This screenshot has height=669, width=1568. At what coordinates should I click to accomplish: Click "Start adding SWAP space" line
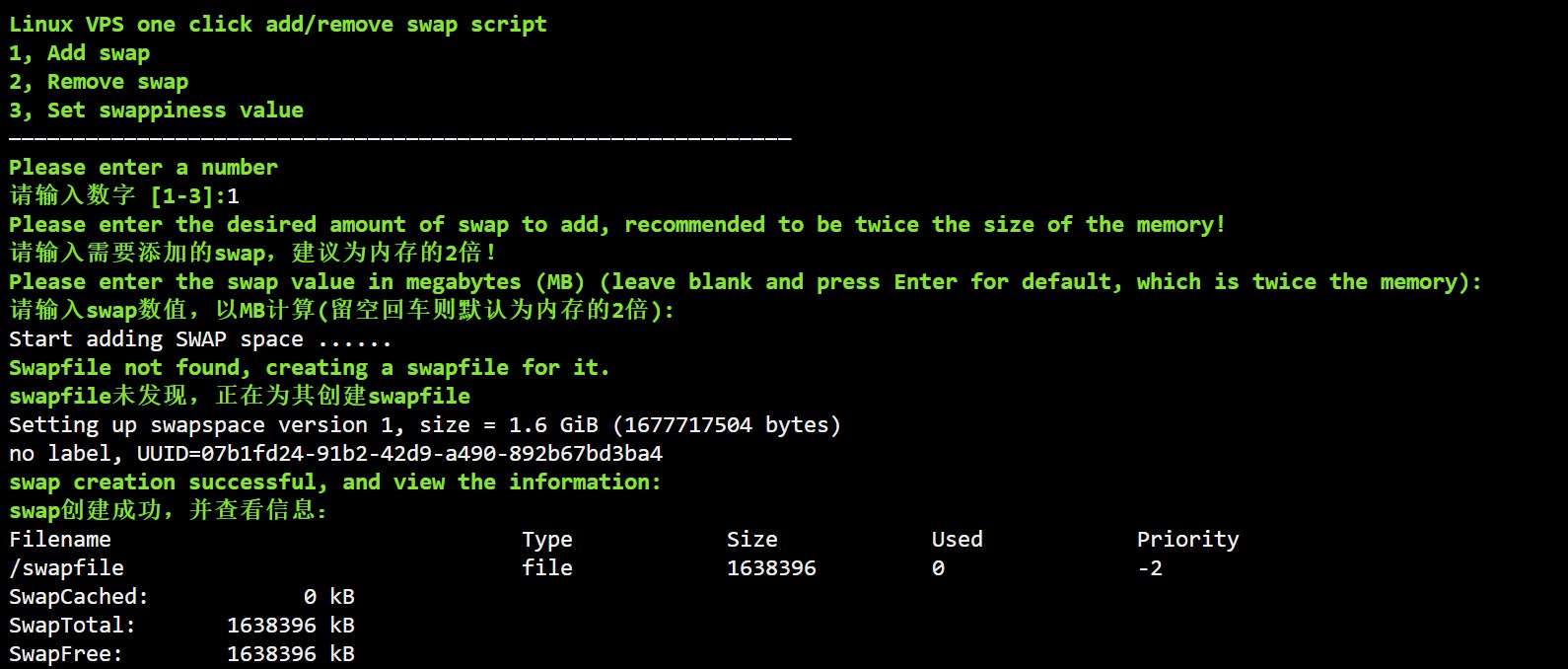point(200,339)
